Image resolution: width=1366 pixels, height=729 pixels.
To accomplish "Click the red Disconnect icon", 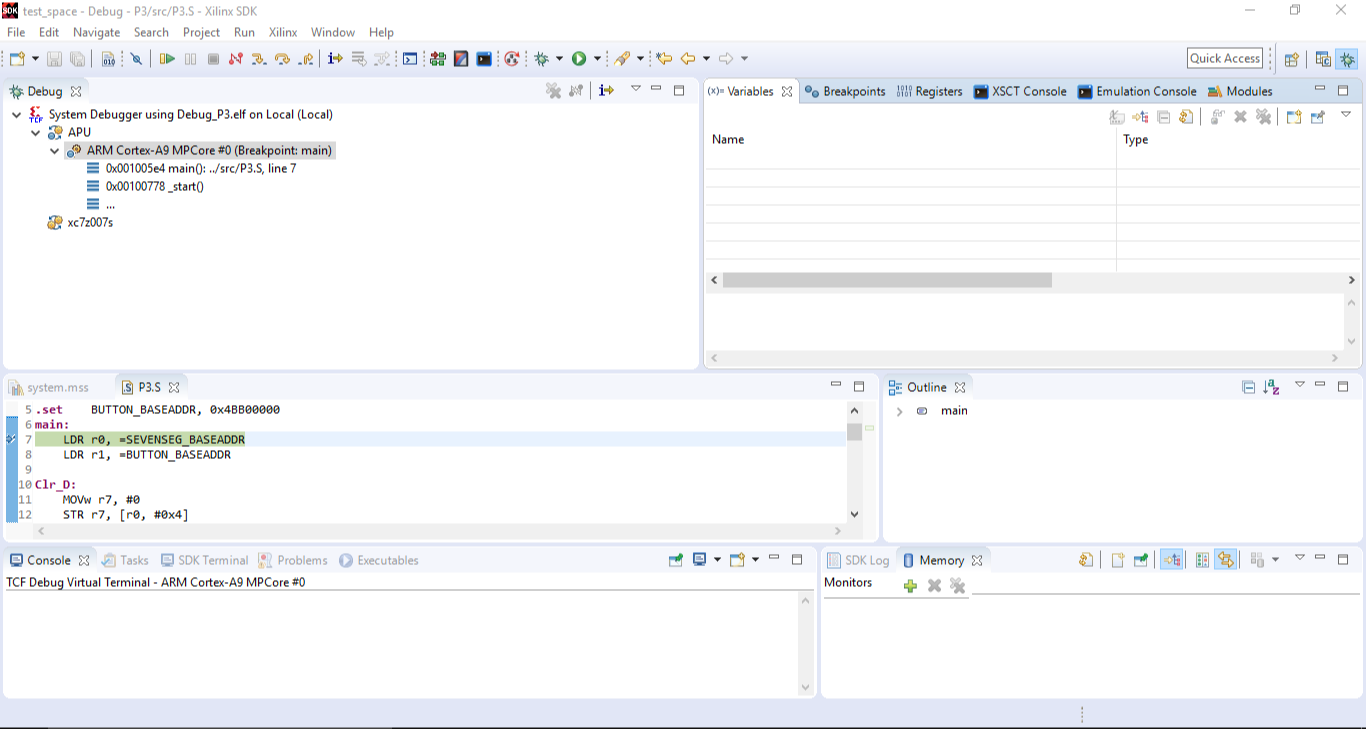I will click(236, 59).
